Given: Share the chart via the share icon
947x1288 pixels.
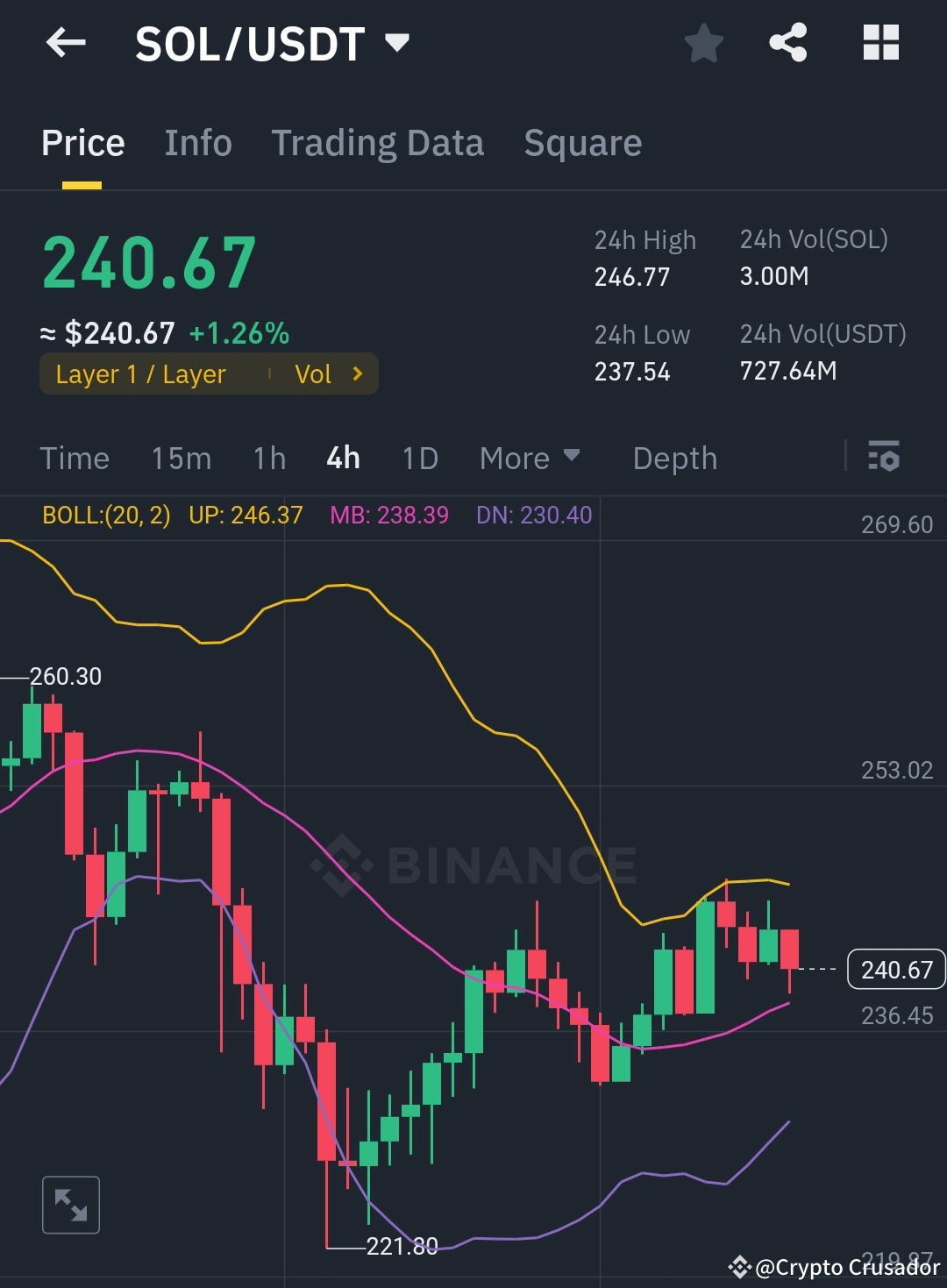Looking at the screenshot, I should point(787,43).
